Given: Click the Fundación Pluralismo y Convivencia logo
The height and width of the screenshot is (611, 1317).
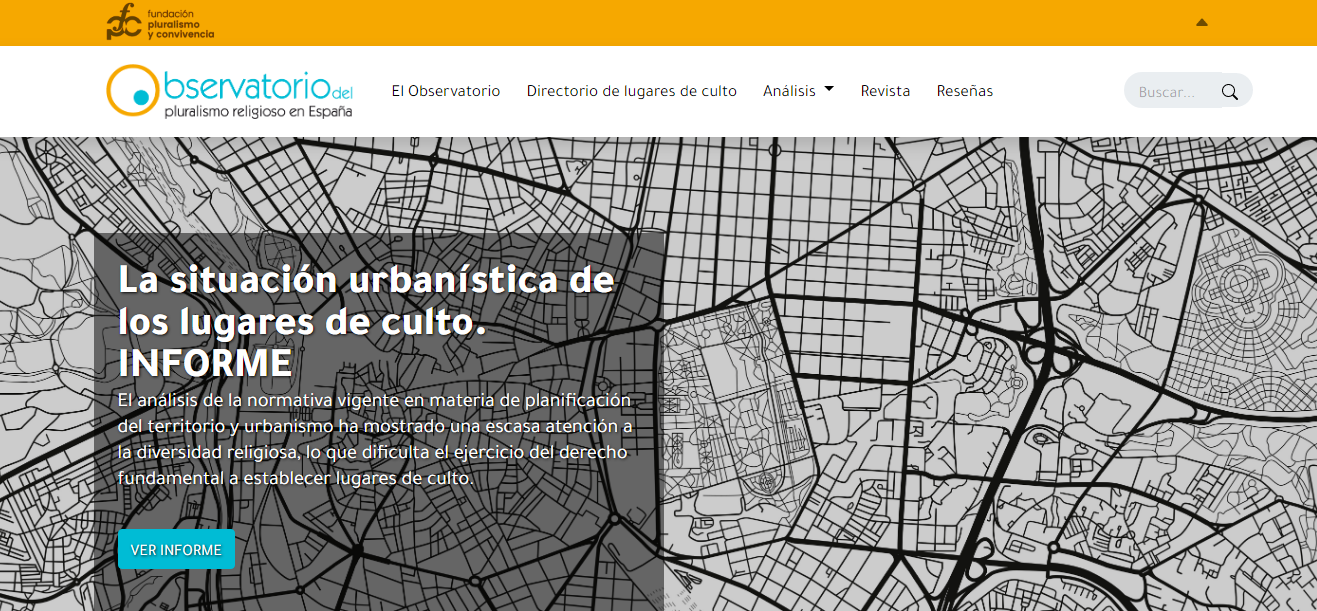Looking at the screenshot, I should [x=160, y=22].
